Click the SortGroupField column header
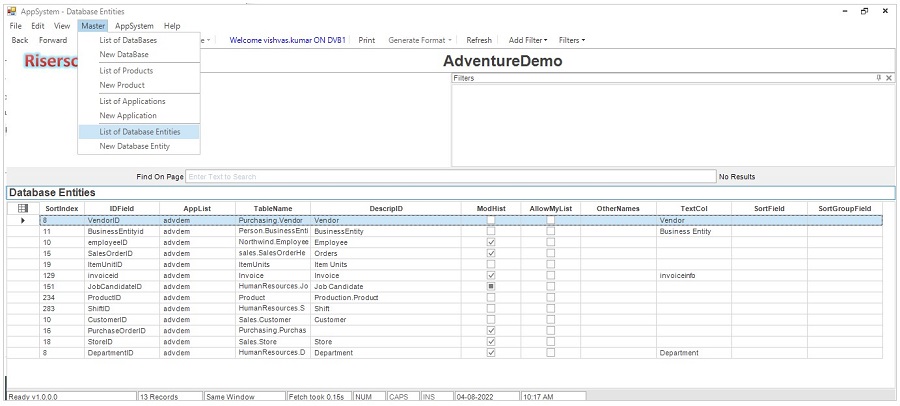Screen dimensions: 900x406 coord(845,208)
